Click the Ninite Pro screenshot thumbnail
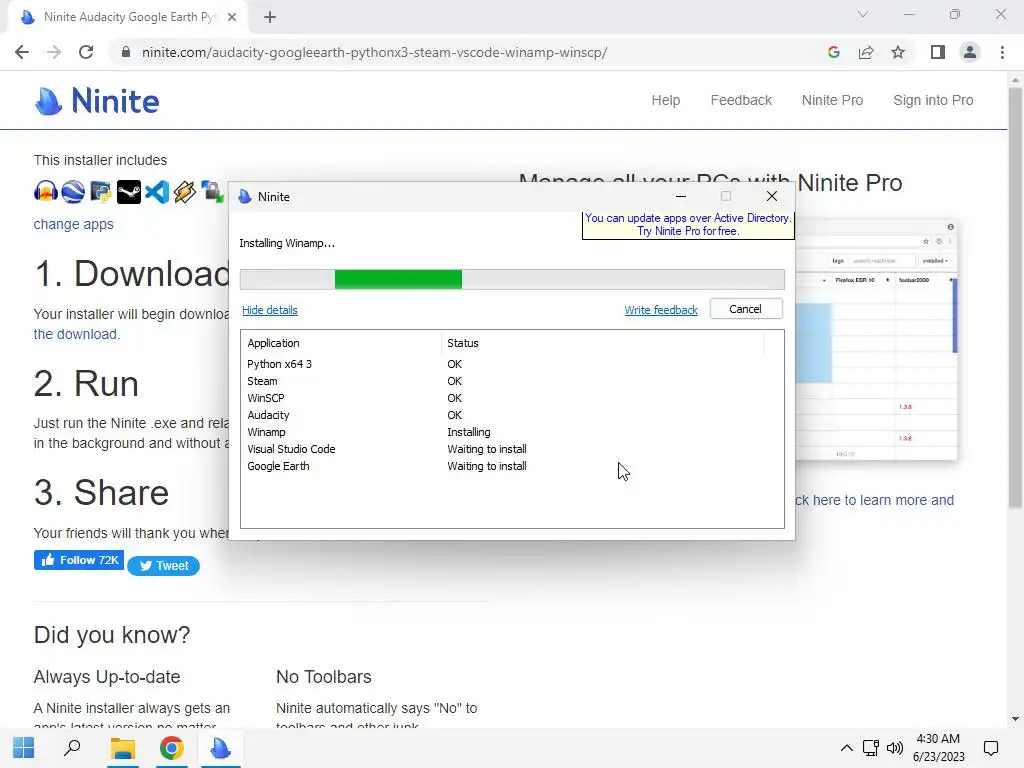 pyautogui.click(x=876, y=340)
